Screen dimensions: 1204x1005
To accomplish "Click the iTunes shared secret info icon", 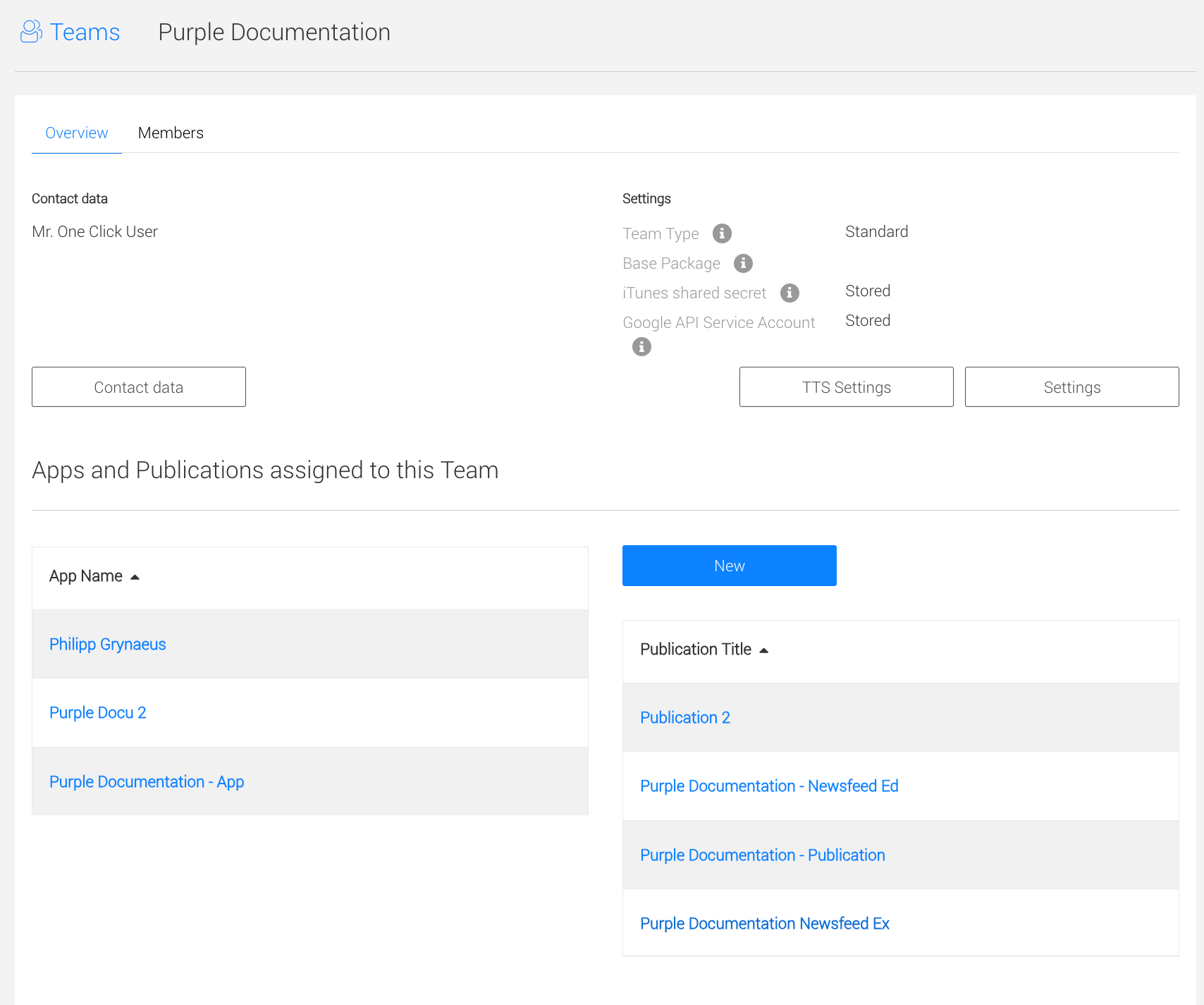I will [790, 293].
